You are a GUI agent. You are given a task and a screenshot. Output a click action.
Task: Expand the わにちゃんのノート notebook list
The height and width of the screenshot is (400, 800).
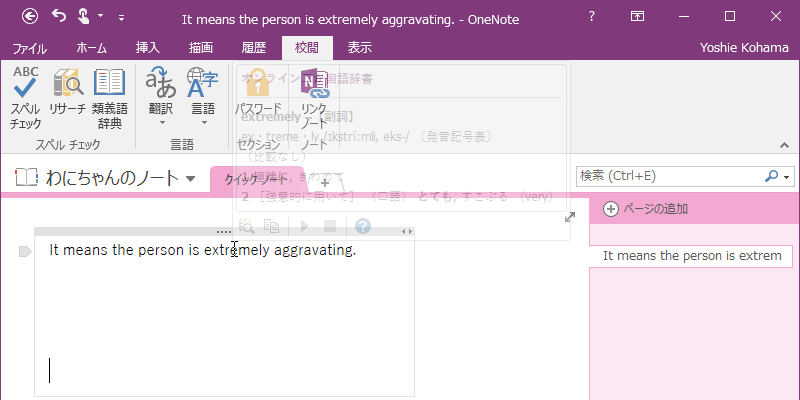190,179
